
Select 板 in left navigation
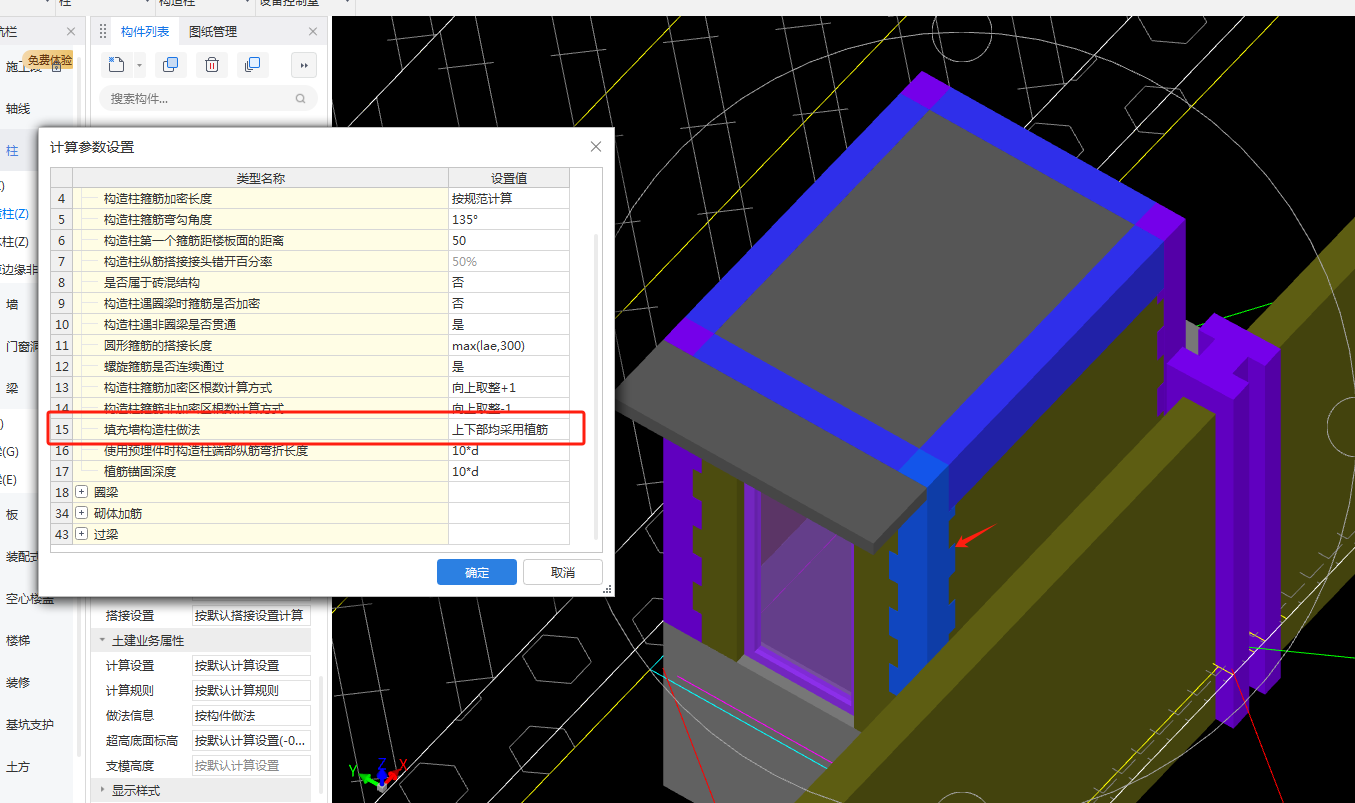tap(12, 514)
